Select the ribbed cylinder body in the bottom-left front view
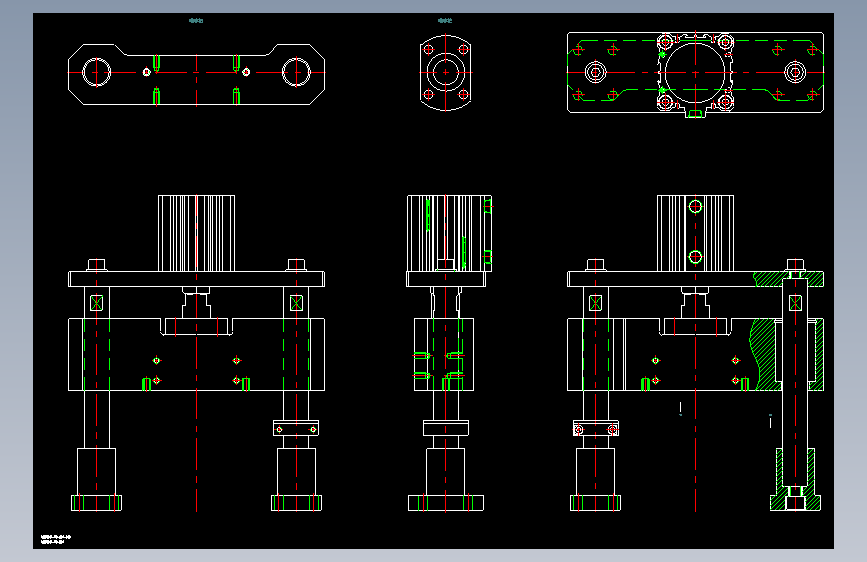 pyautogui.click(x=196, y=233)
